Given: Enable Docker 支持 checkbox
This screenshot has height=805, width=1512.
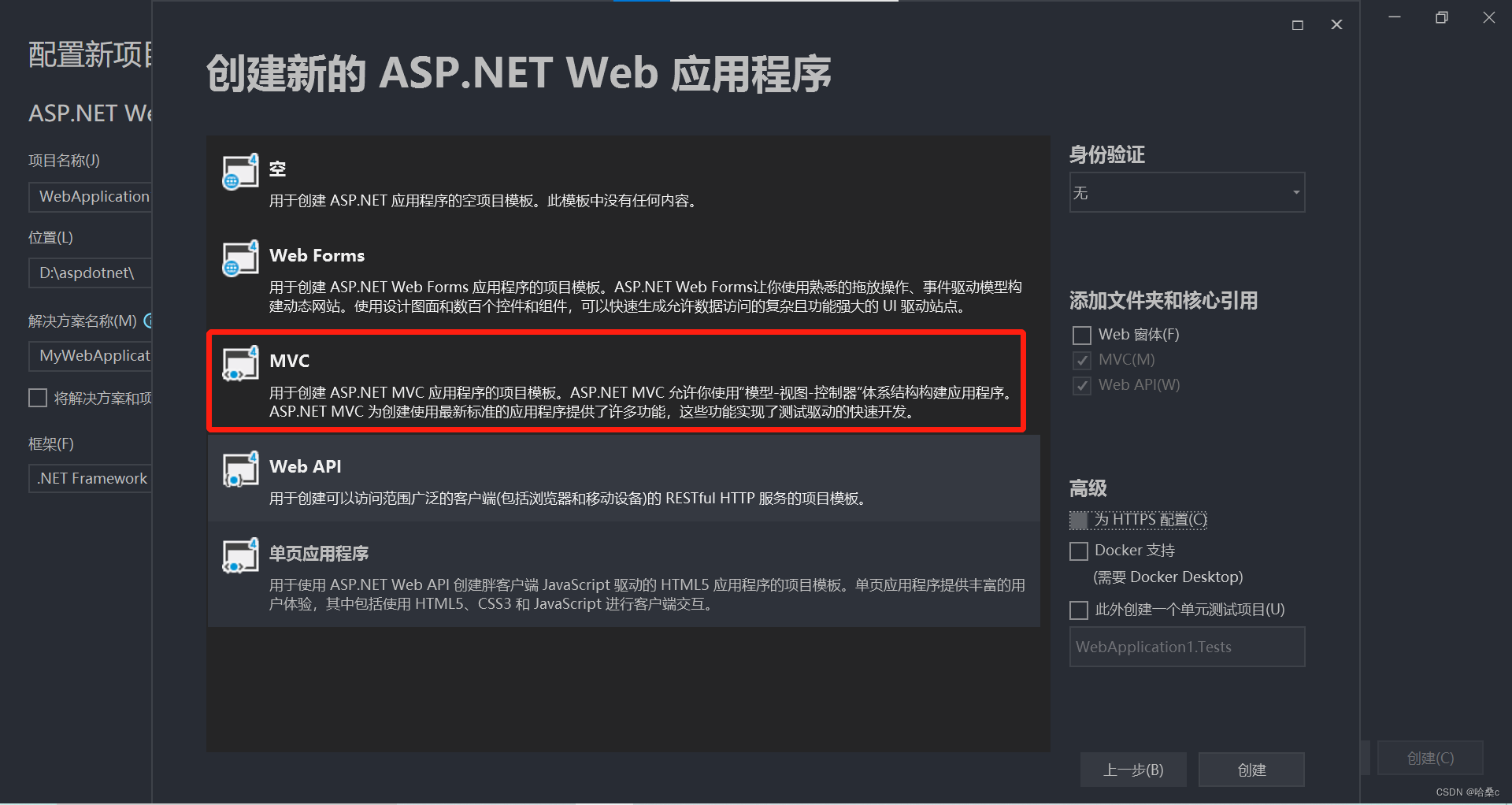Looking at the screenshot, I should tap(1078, 551).
